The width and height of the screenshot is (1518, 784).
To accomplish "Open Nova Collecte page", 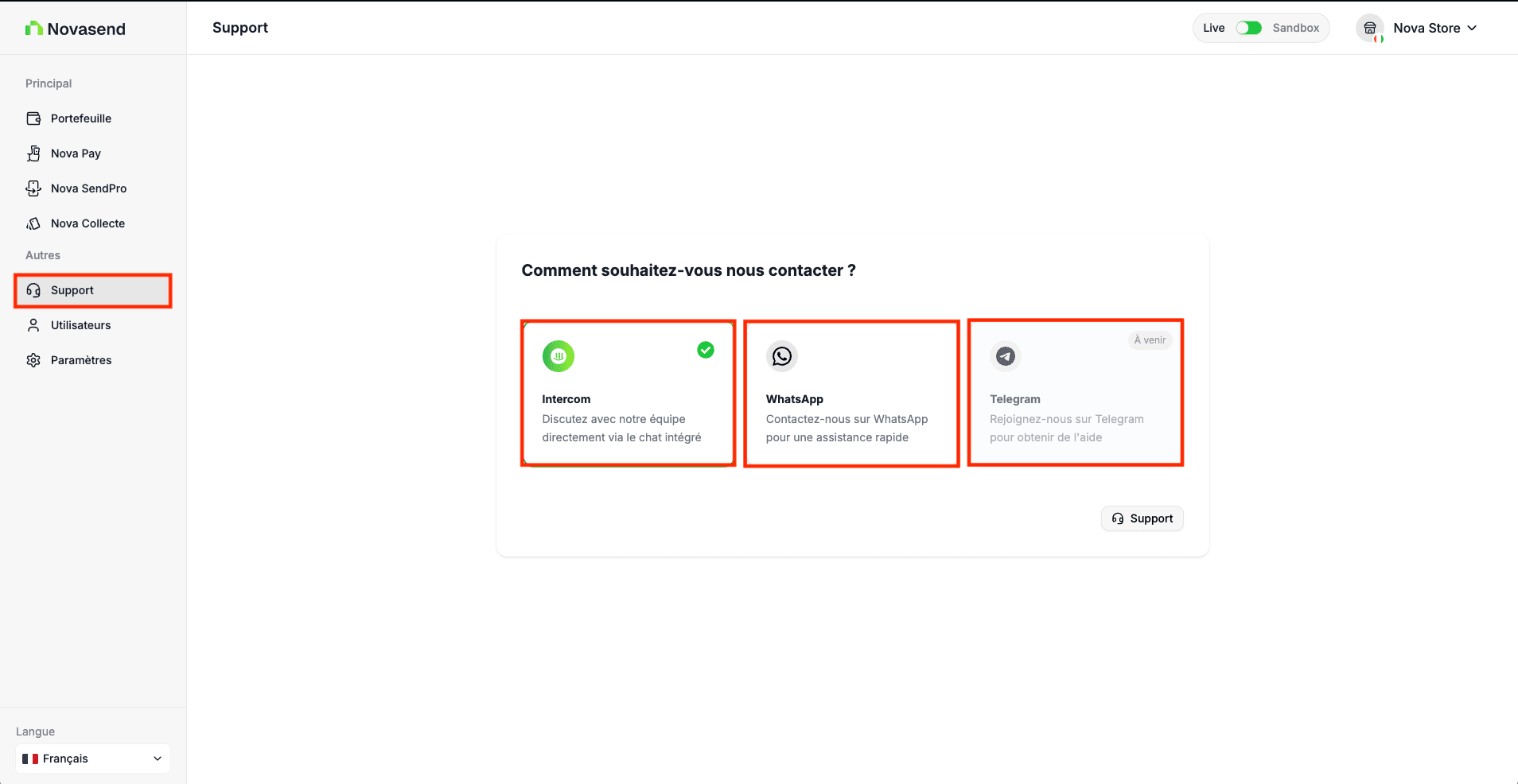I will coord(93,223).
